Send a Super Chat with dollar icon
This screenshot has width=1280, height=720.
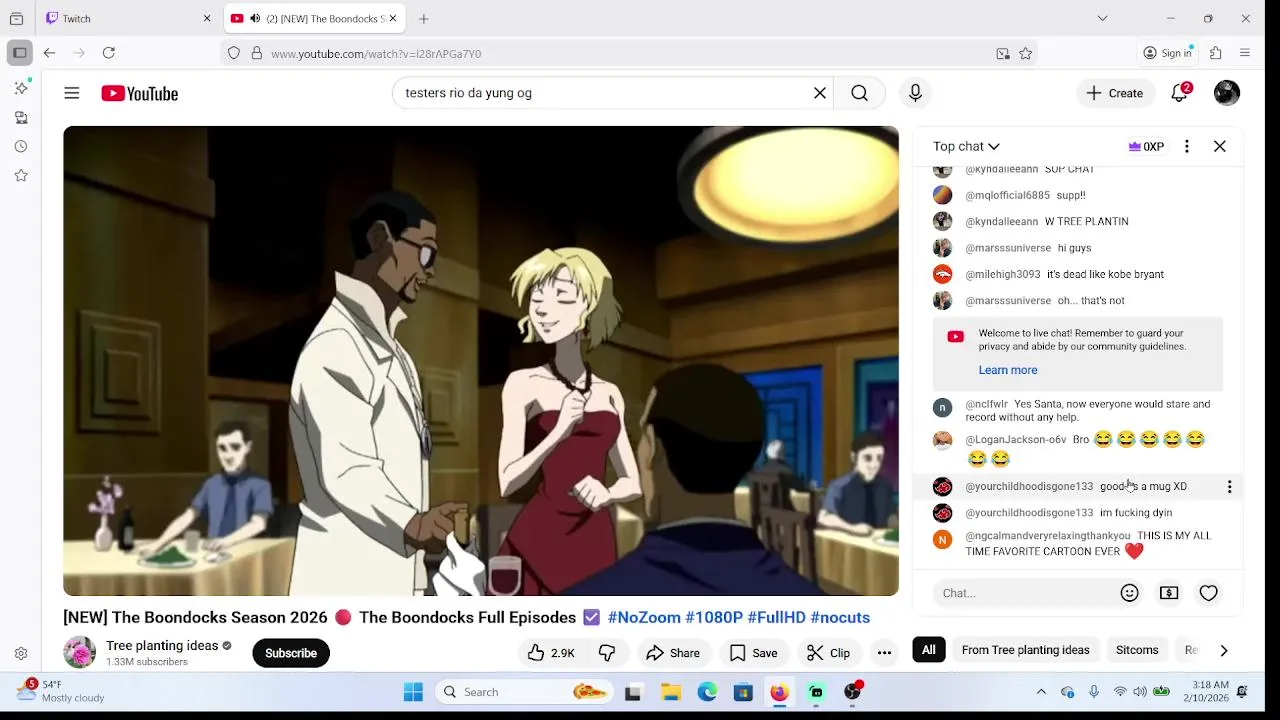(x=1169, y=593)
